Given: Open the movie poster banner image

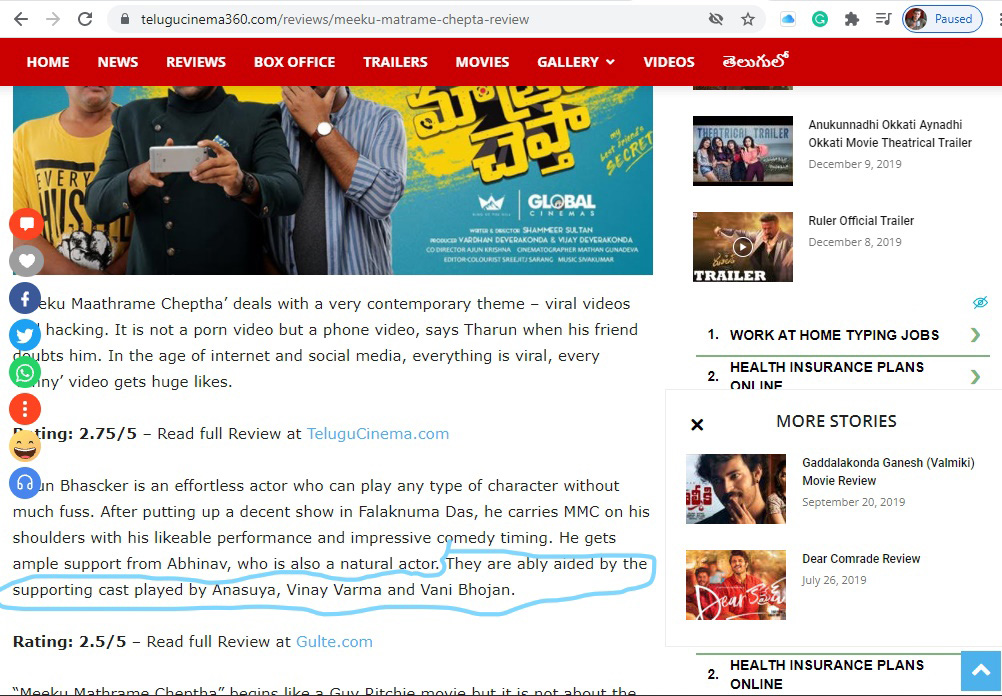Looking at the screenshot, I should (x=333, y=180).
